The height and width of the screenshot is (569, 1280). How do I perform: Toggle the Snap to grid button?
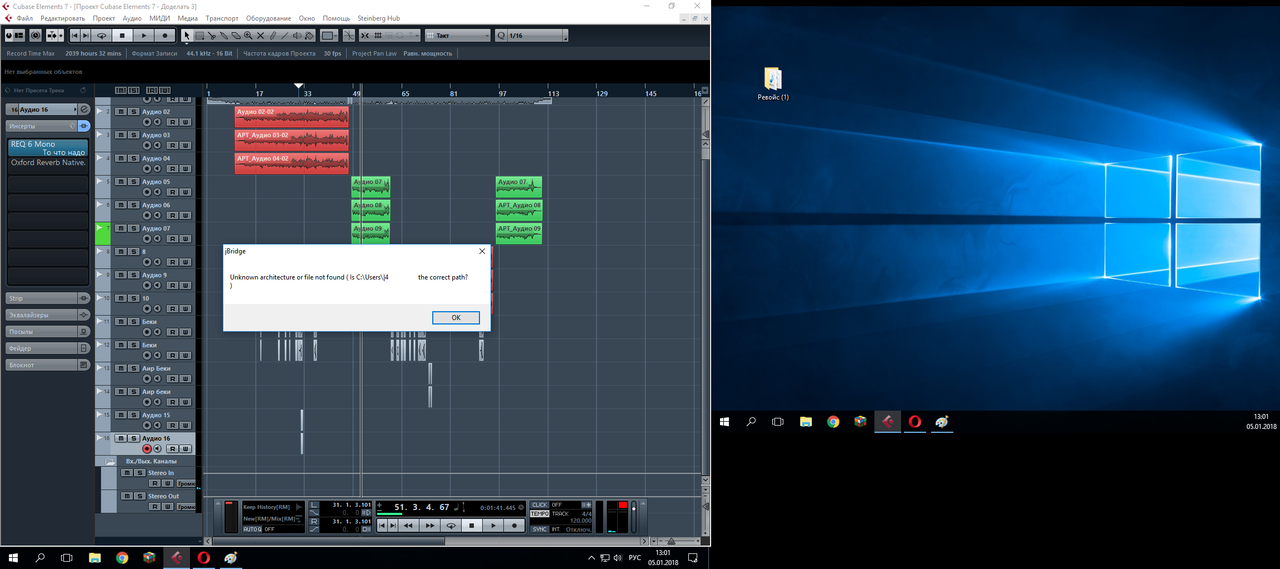click(x=365, y=35)
